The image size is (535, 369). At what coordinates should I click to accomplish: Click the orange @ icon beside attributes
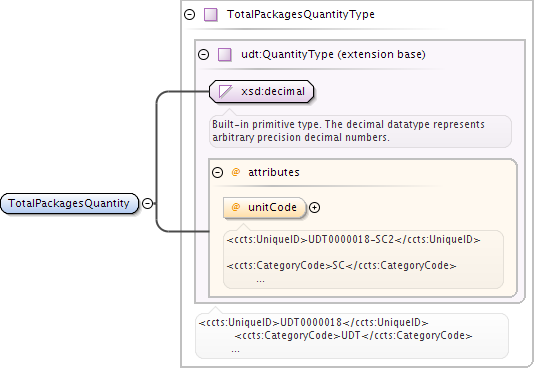(x=235, y=172)
